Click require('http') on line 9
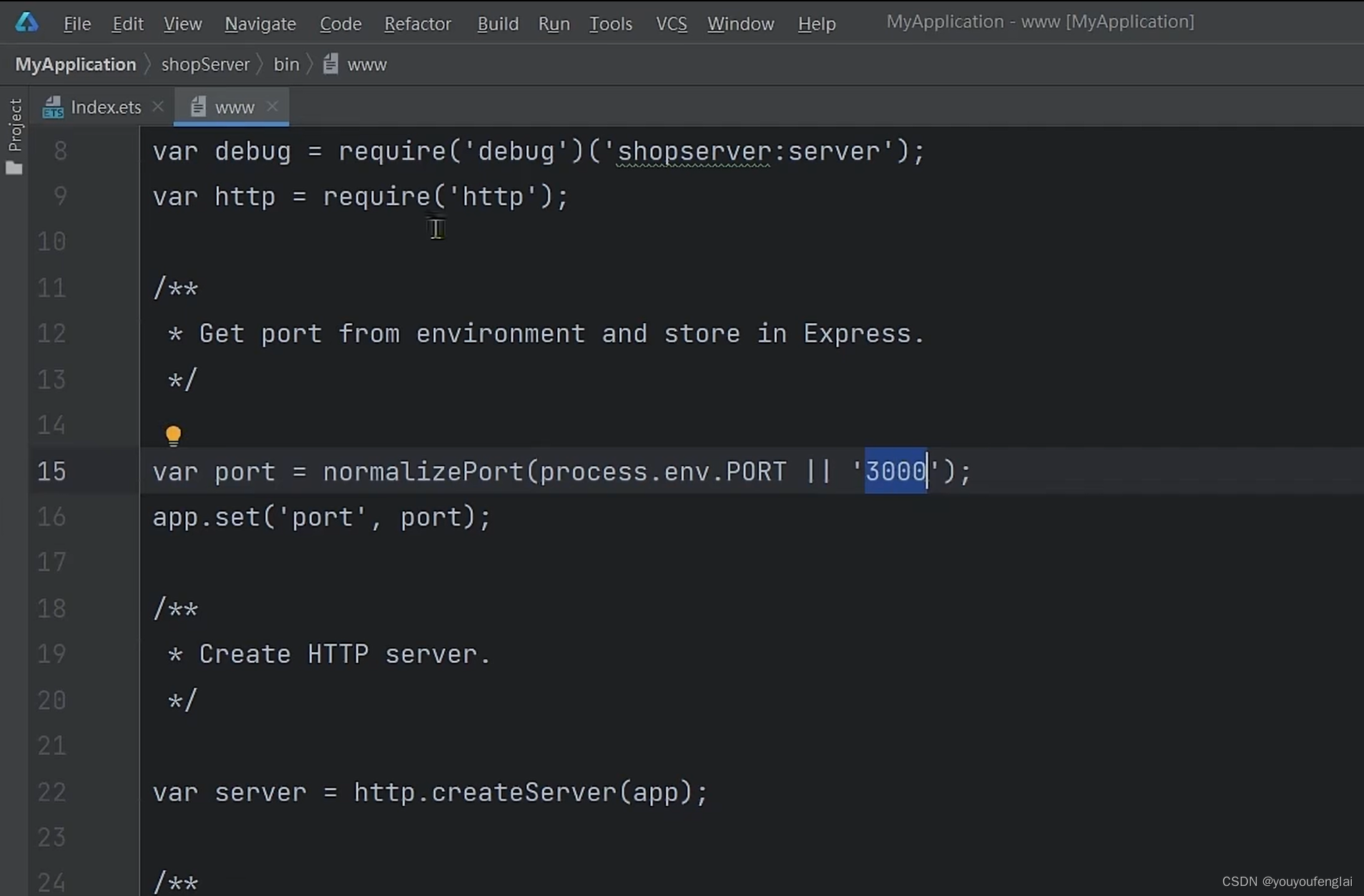The width and height of the screenshot is (1364, 896). [438, 197]
